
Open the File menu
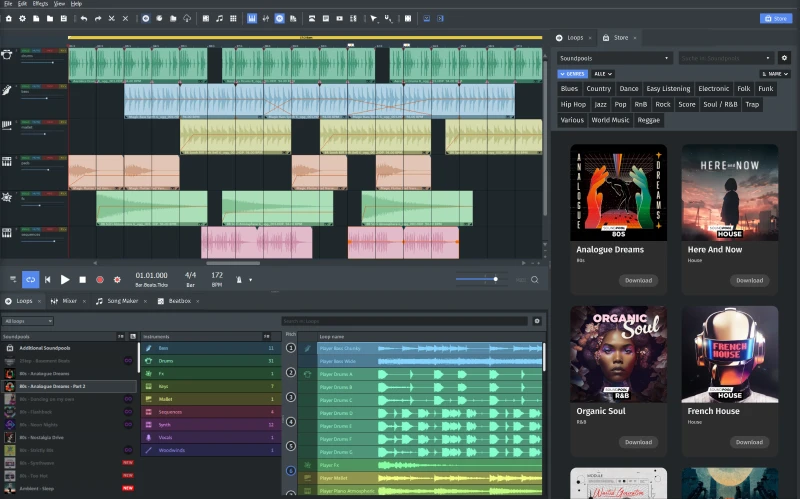[x=8, y=4]
